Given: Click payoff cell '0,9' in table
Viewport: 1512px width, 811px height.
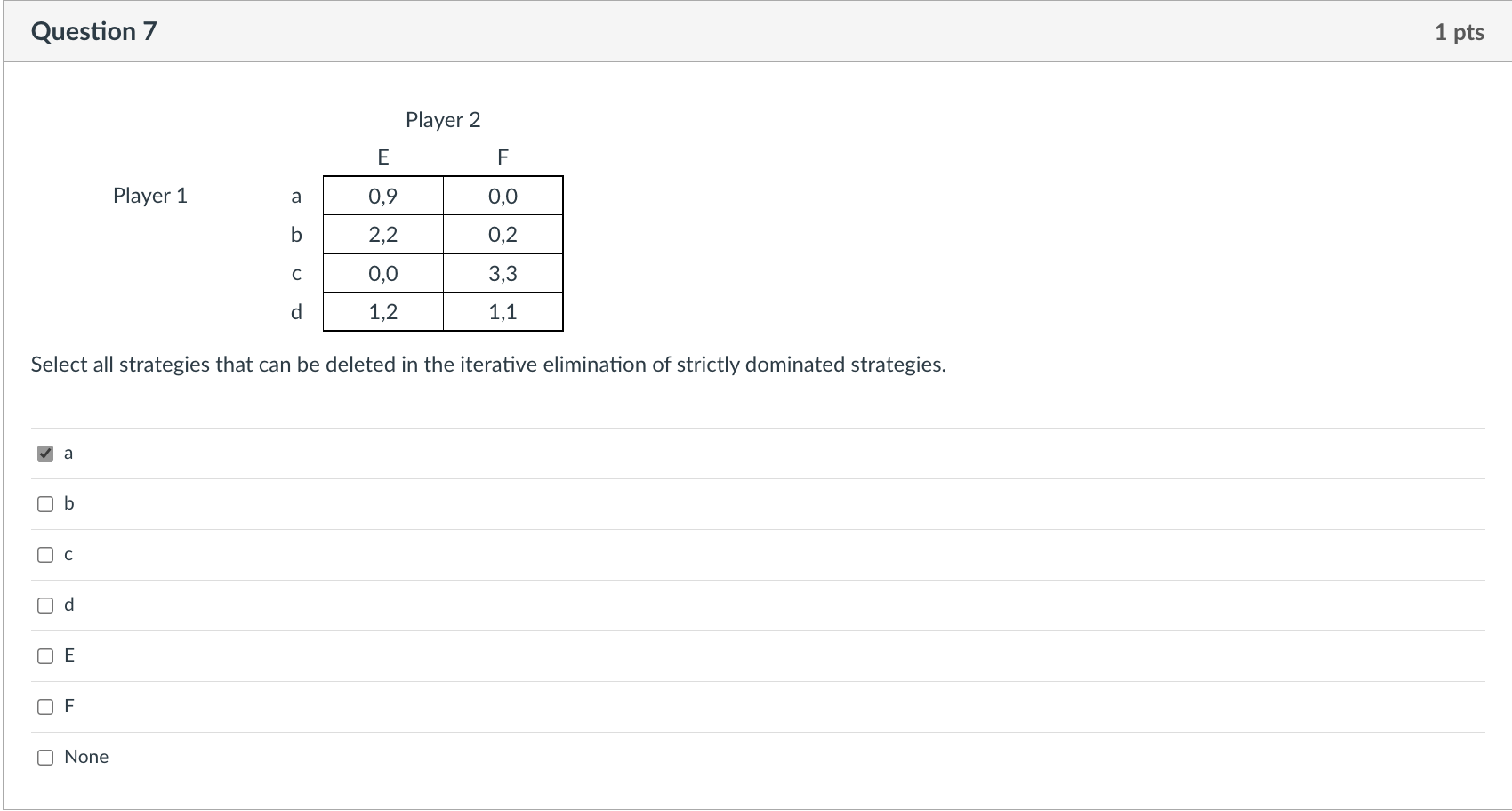Looking at the screenshot, I should click(x=383, y=196).
